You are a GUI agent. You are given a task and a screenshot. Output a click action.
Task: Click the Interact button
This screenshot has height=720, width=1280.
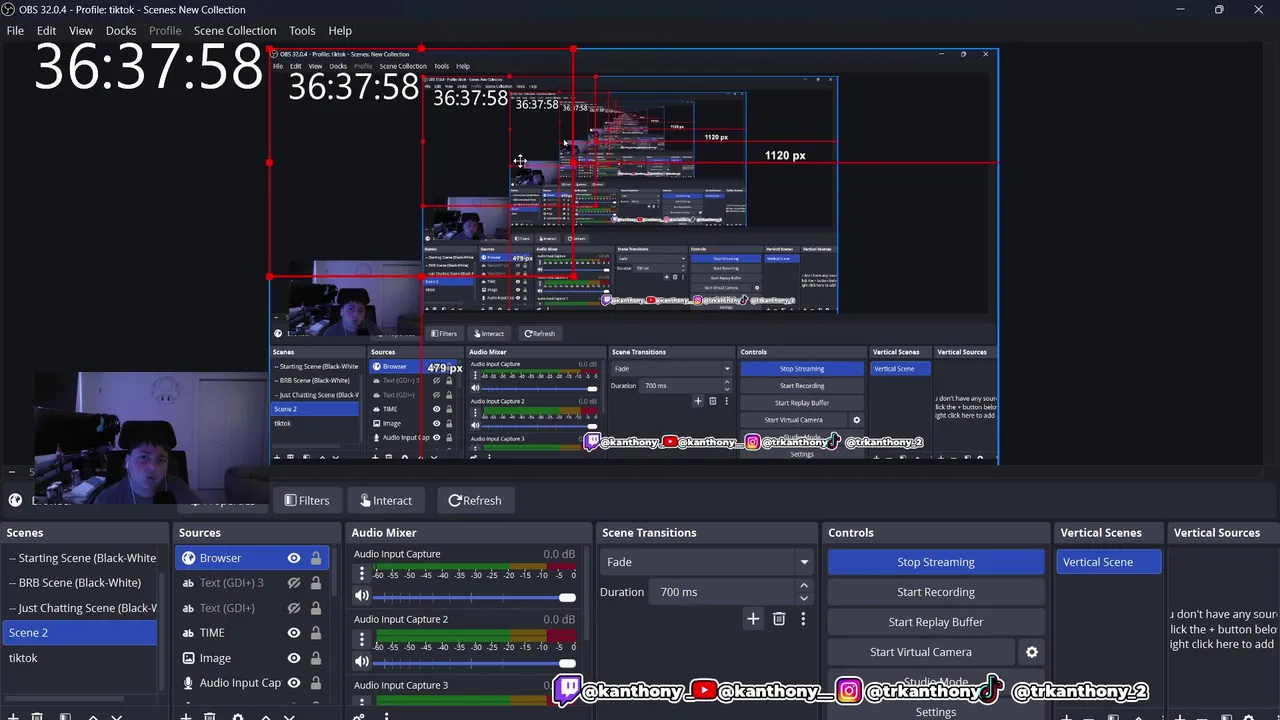coord(385,500)
